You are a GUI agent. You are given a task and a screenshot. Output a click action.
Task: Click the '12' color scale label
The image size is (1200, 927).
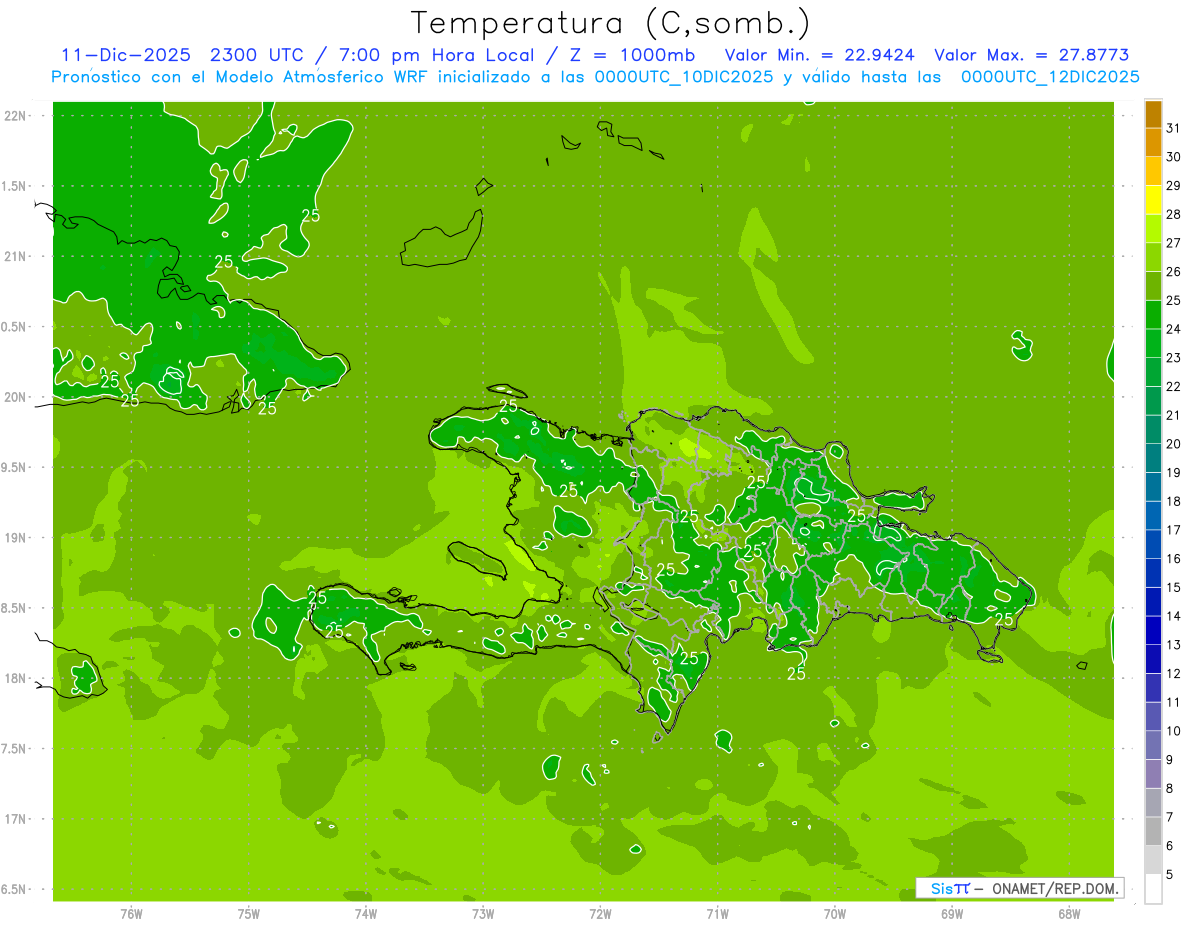point(1174,674)
